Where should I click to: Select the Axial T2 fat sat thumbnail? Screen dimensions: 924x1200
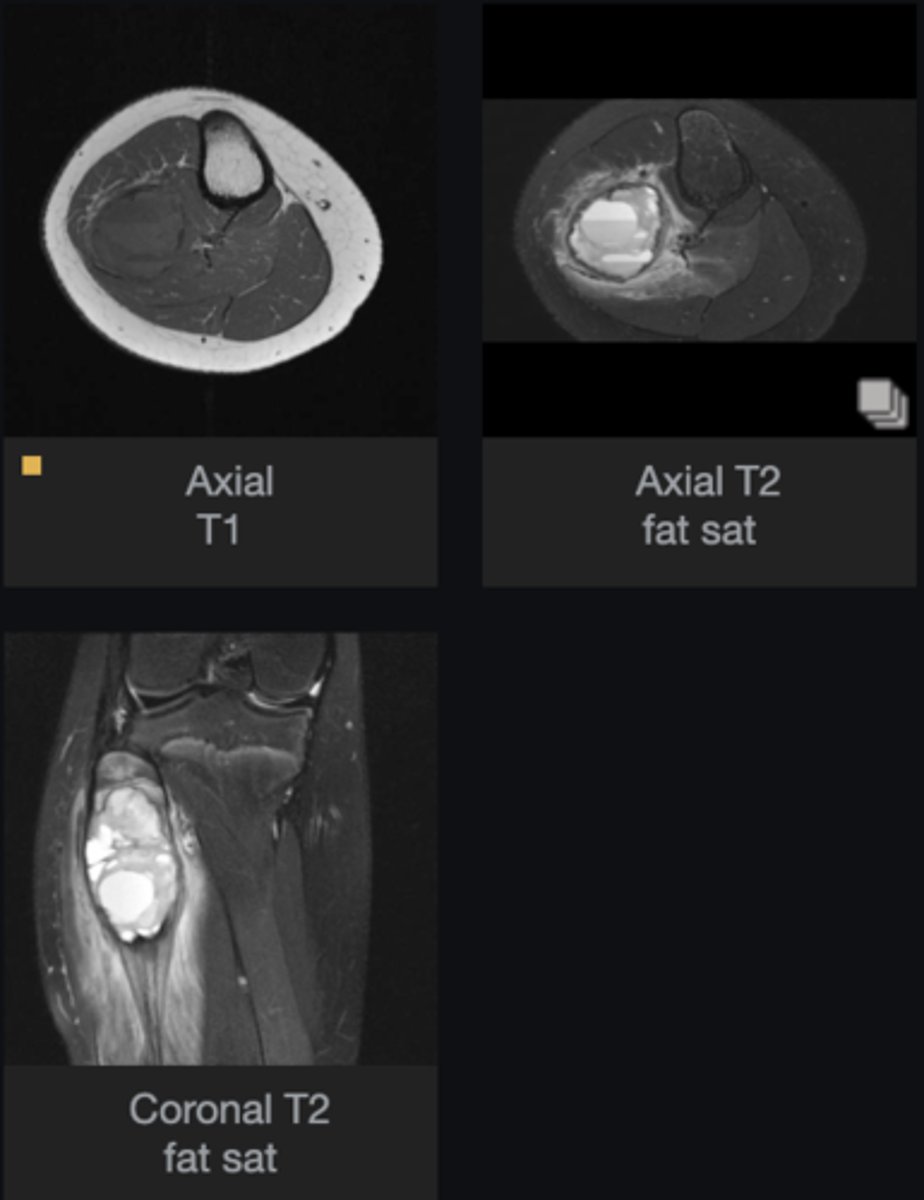click(x=699, y=220)
